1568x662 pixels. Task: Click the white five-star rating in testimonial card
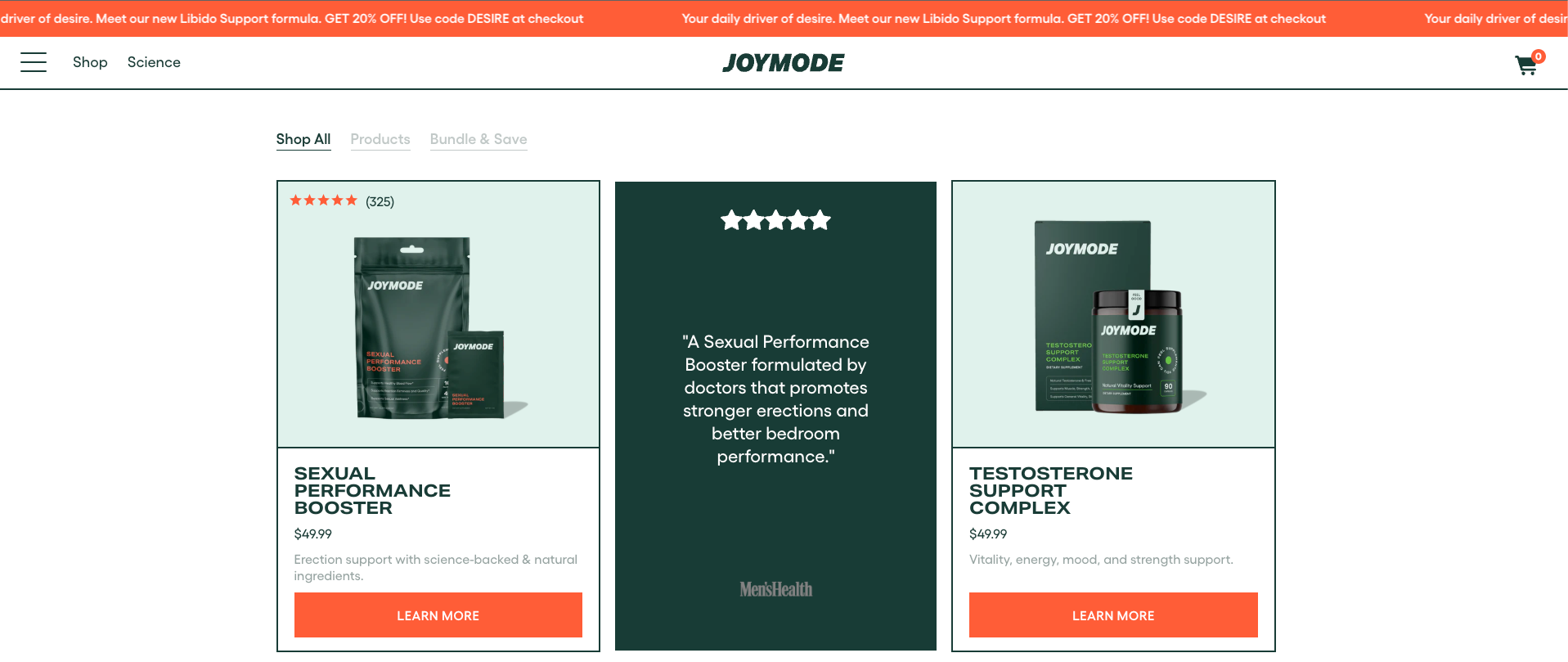click(775, 220)
